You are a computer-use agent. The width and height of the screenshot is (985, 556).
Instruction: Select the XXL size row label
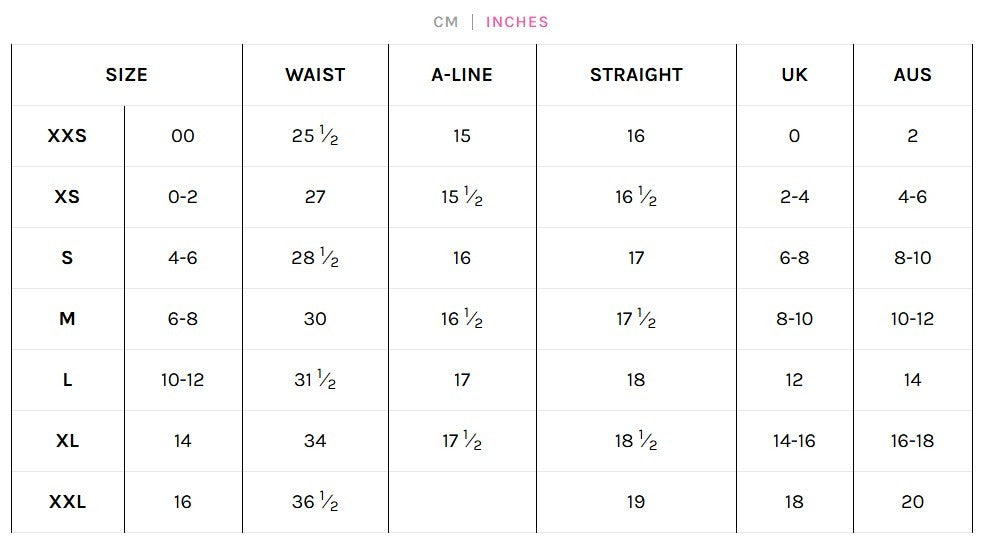click(x=67, y=501)
